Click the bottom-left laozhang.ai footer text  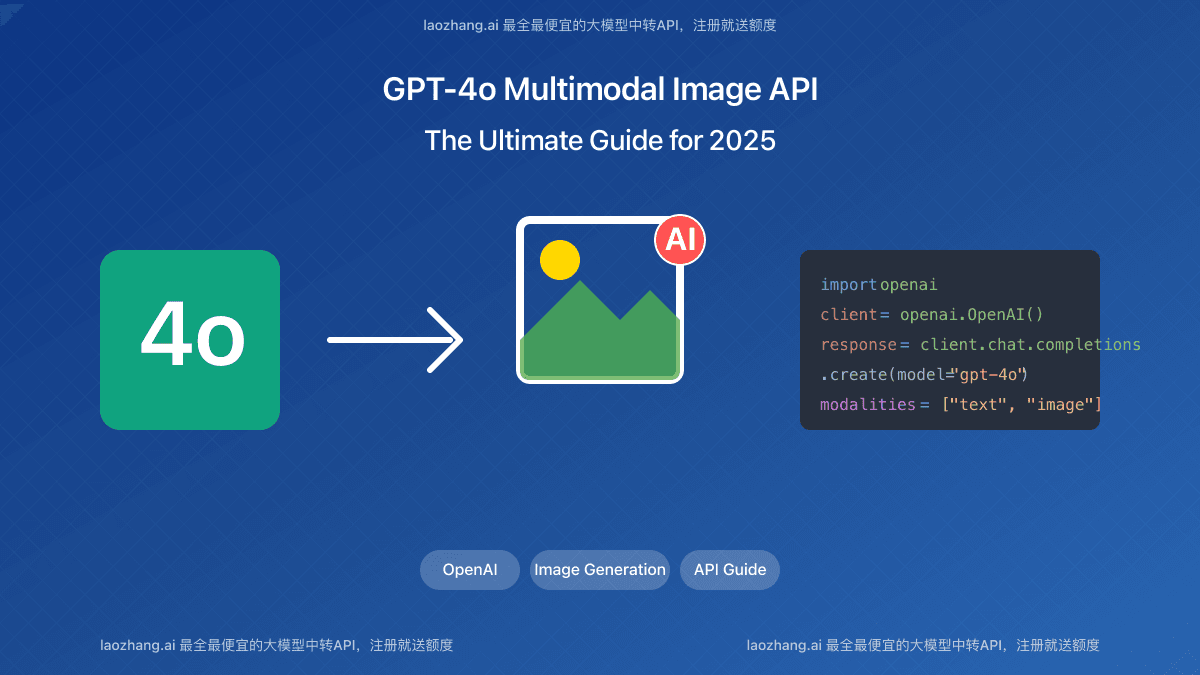(277, 645)
